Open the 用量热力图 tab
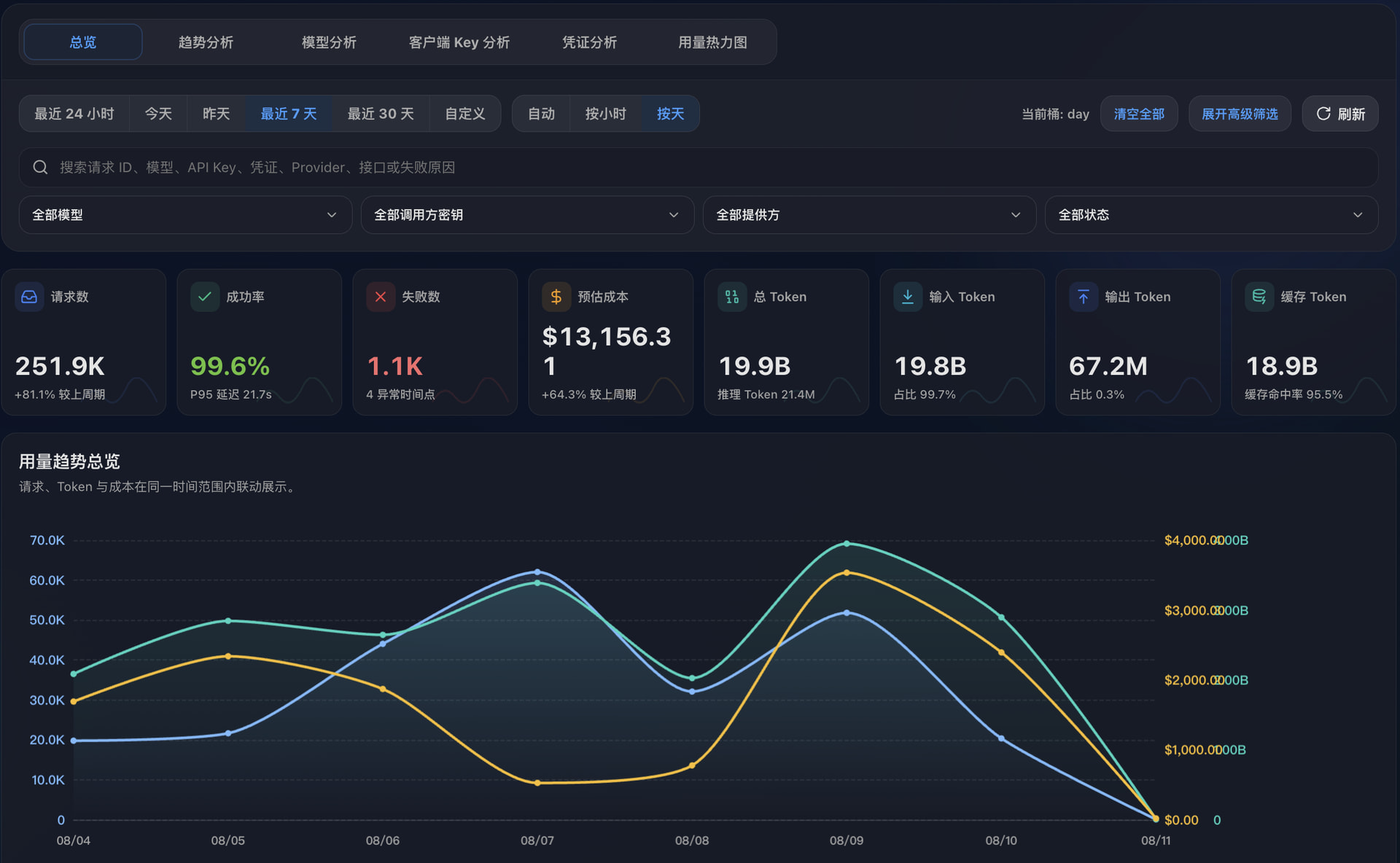Viewport: 1400px width, 863px height. coord(712,42)
